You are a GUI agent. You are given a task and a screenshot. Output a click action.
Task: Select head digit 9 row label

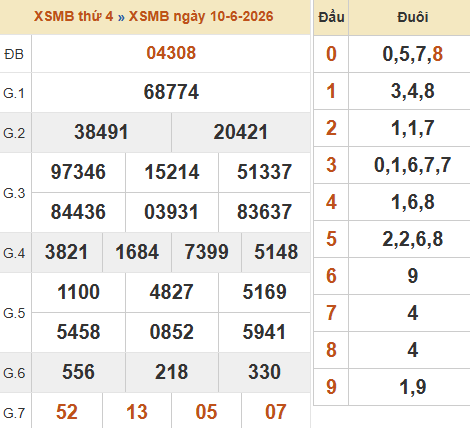[x=331, y=387]
